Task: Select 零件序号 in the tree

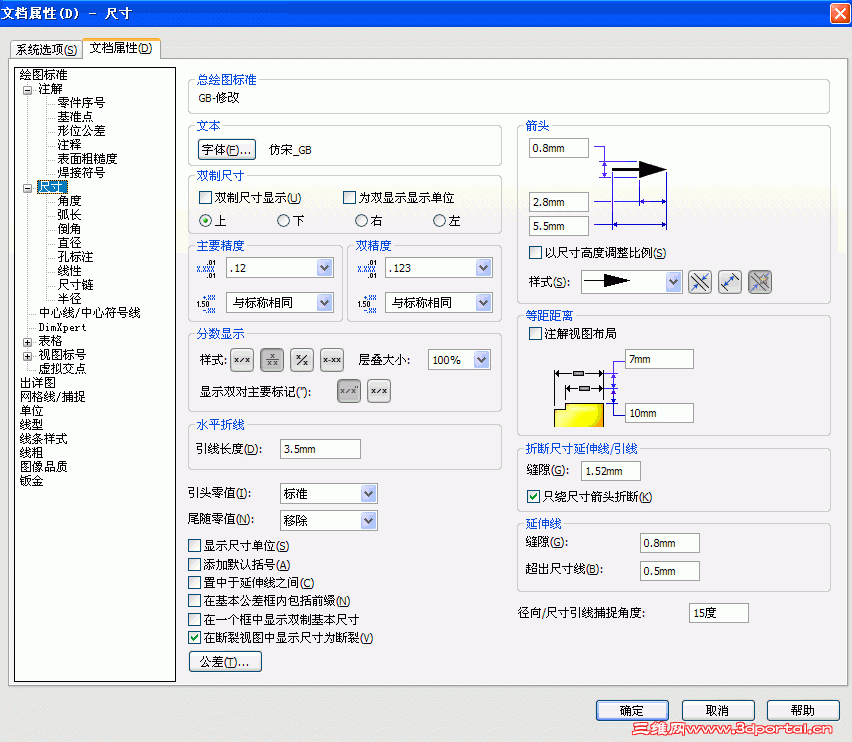Action: pyautogui.click(x=81, y=103)
